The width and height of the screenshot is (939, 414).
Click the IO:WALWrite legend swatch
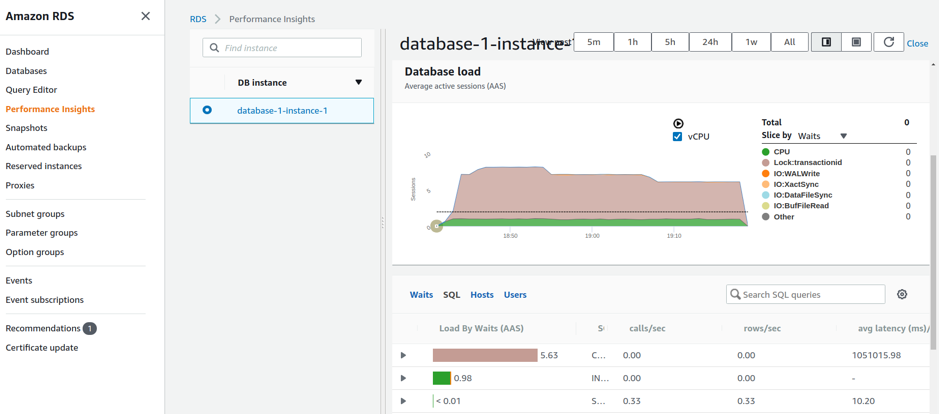[x=765, y=174]
